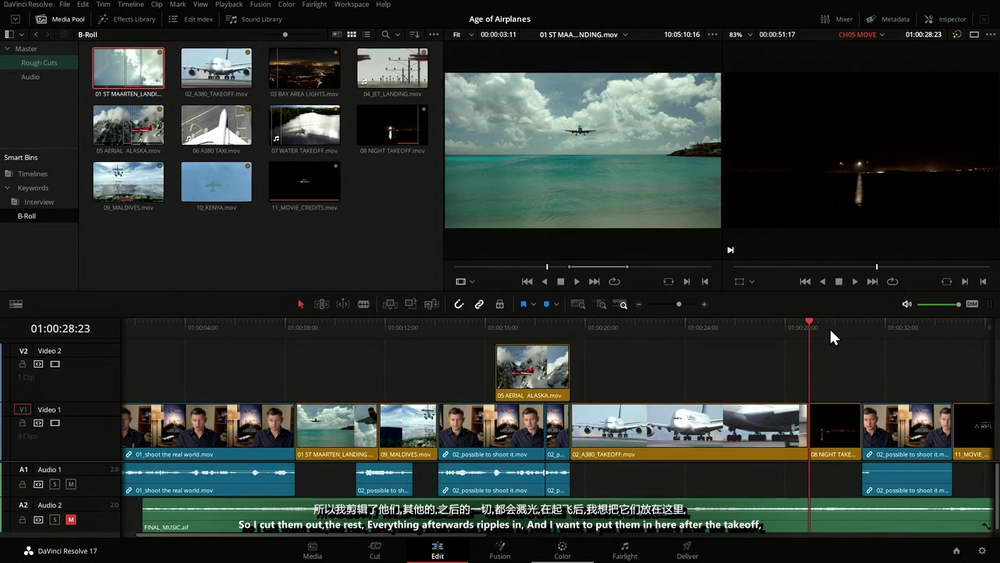Open the Mixer panel

pyautogui.click(x=836, y=19)
